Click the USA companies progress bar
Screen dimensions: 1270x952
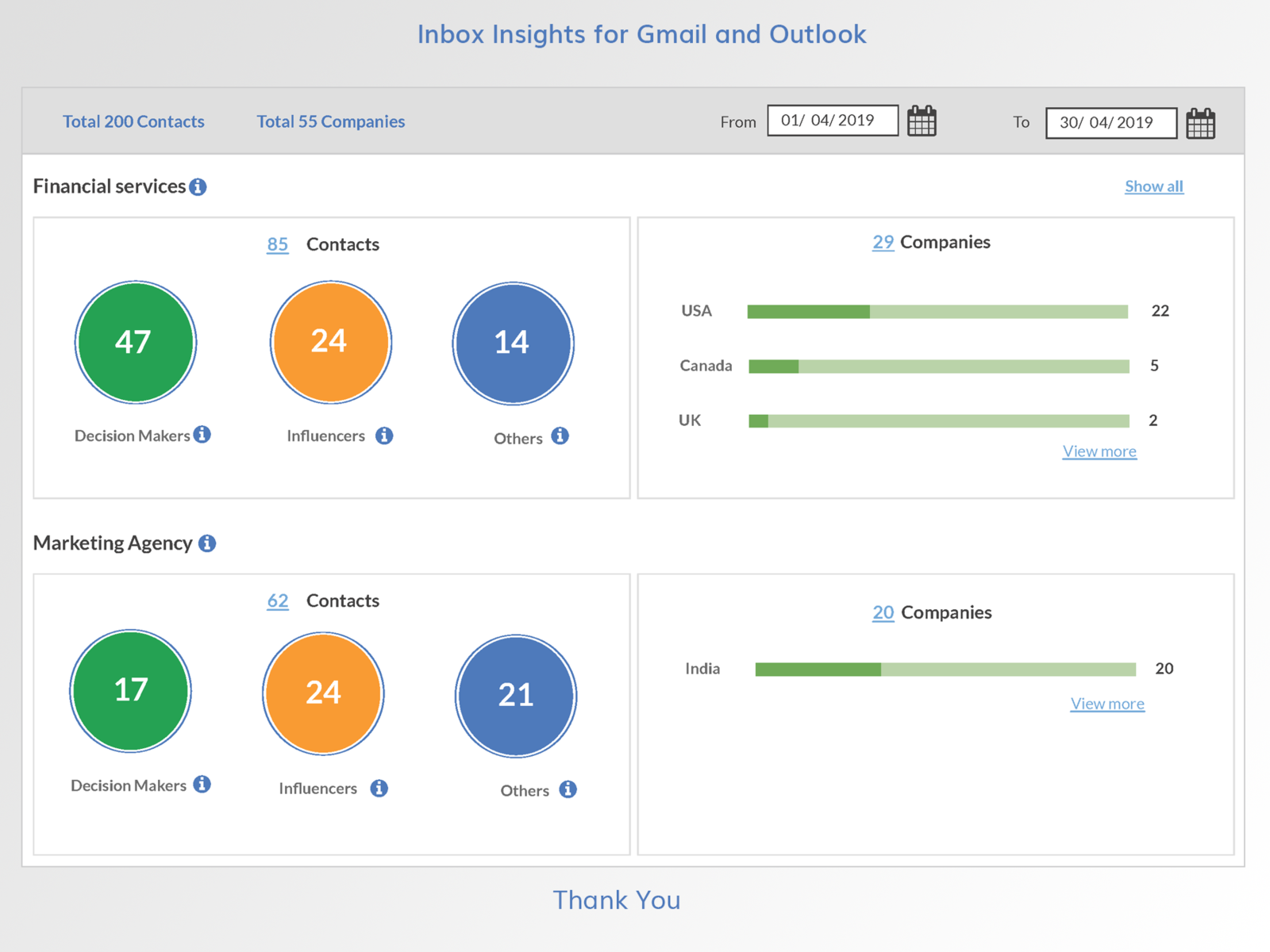[x=937, y=311]
